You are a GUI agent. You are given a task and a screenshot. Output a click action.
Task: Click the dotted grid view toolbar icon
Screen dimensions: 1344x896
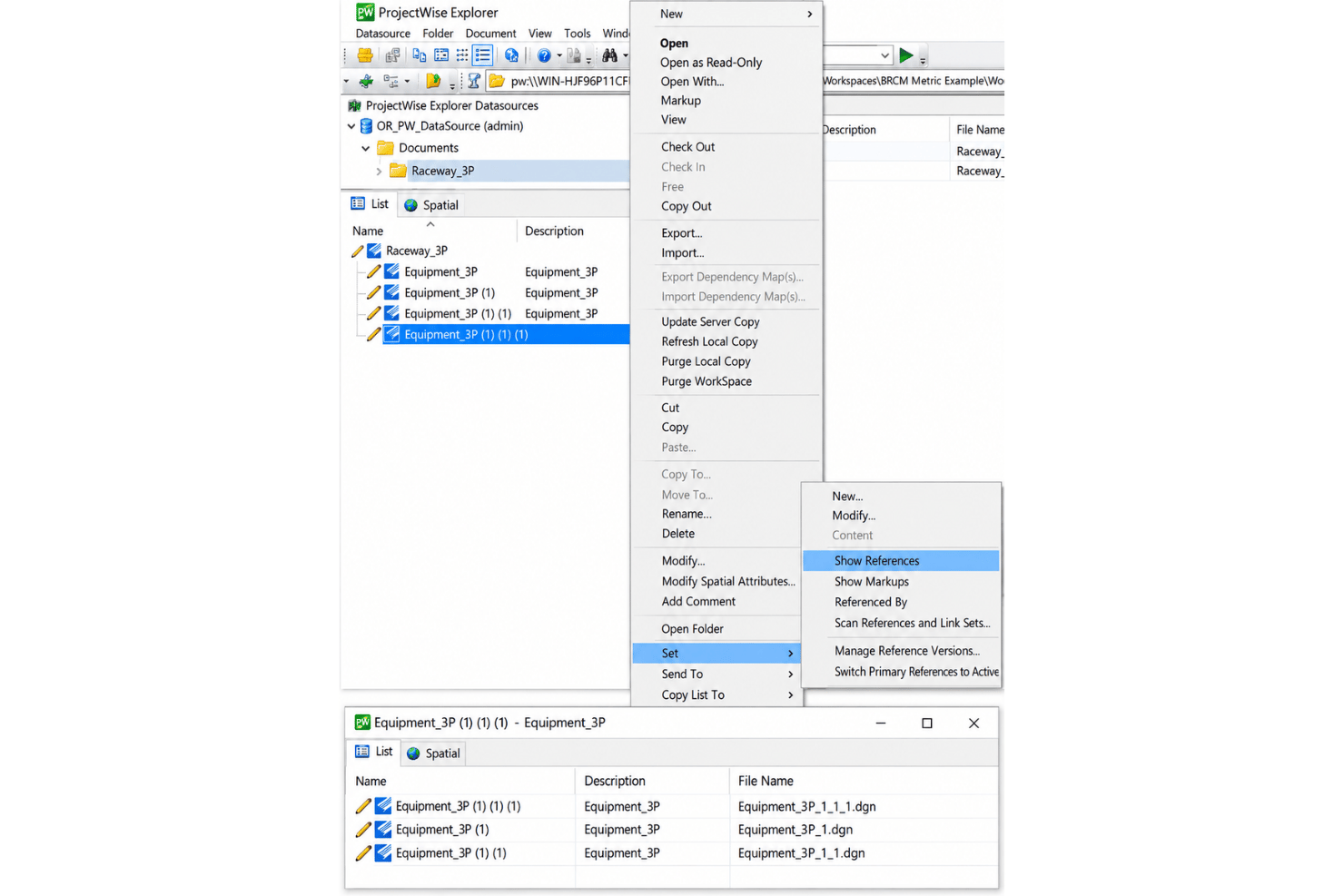[x=462, y=55]
